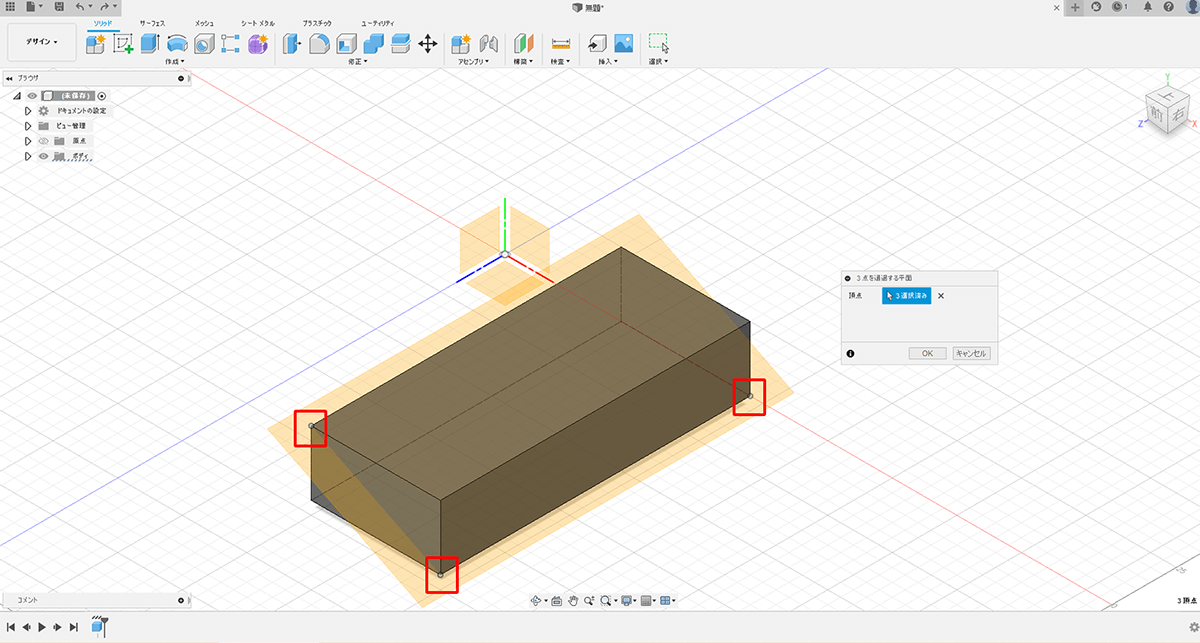This screenshot has width=1200, height=643.
Task: Select the Create Sketch tool
Action: click(x=123, y=43)
